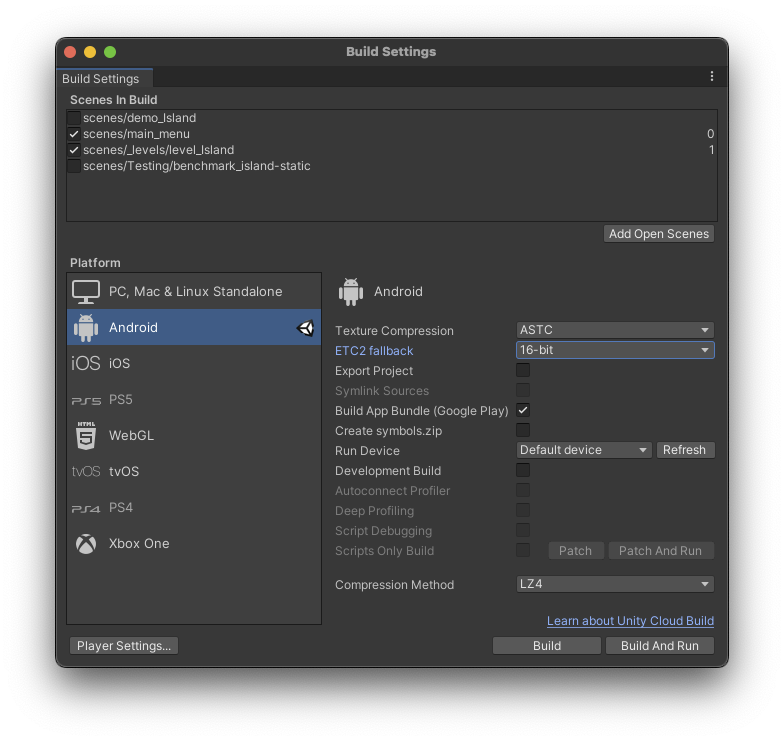
Task: Click the Add Open Scenes button
Action: [659, 234]
